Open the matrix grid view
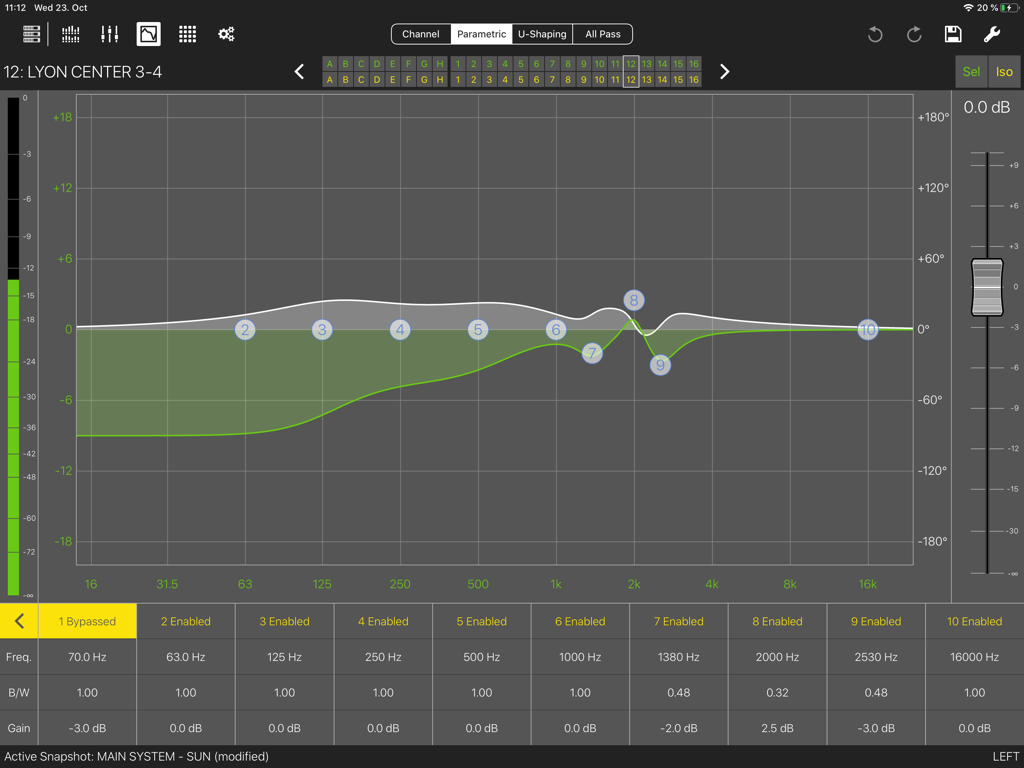This screenshot has width=1024, height=768. click(x=187, y=33)
